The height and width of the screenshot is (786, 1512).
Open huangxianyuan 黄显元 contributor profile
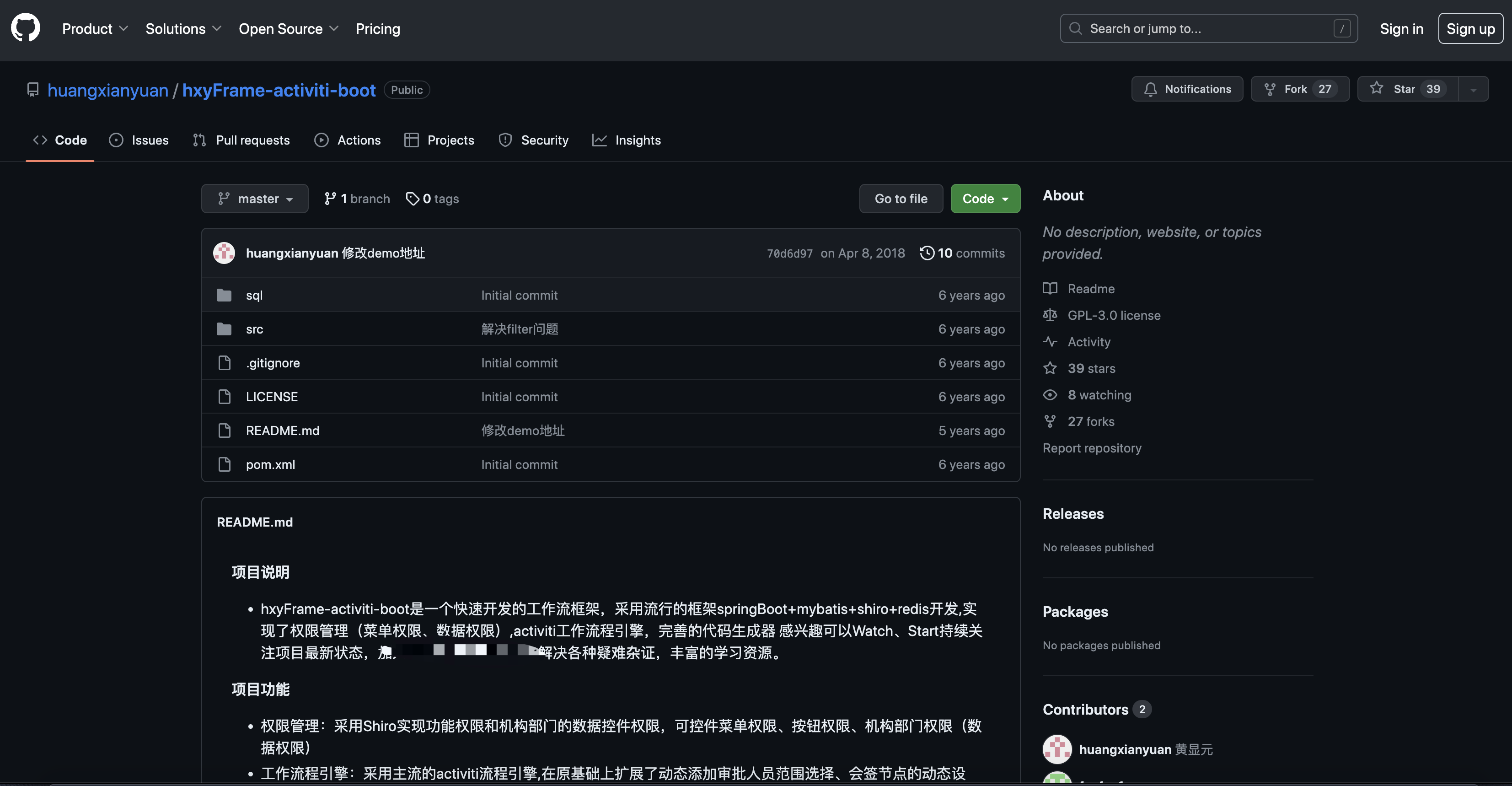pos(1145,749)
